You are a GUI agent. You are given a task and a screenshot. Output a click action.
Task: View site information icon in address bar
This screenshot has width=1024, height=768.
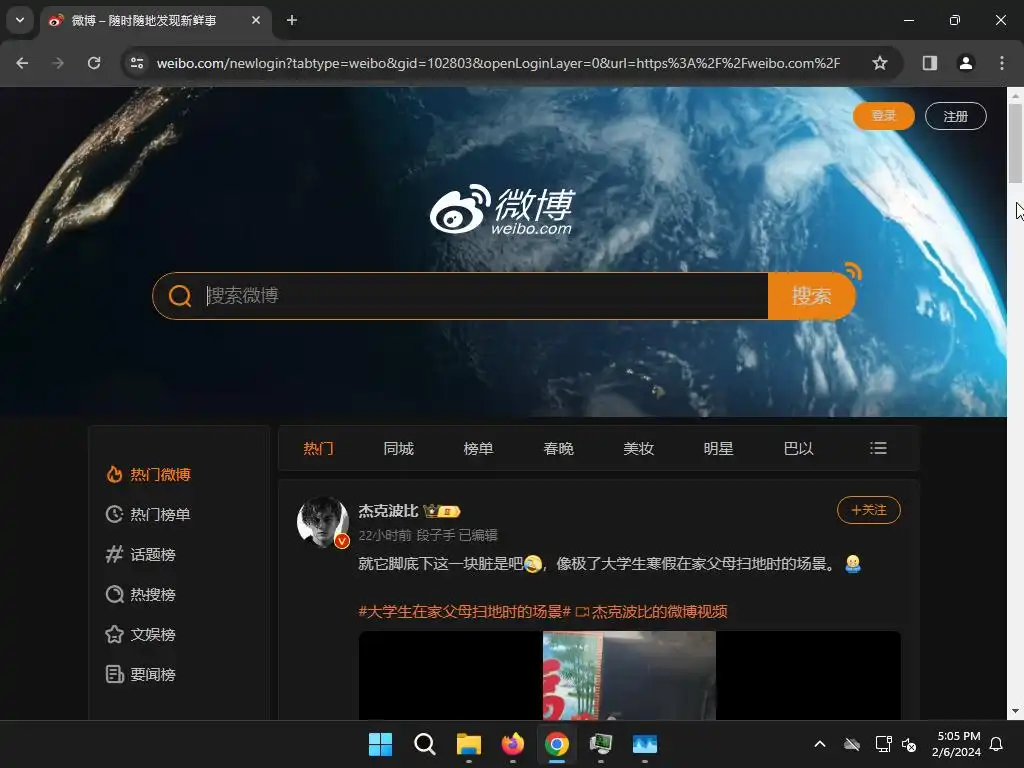coord(137,63)
